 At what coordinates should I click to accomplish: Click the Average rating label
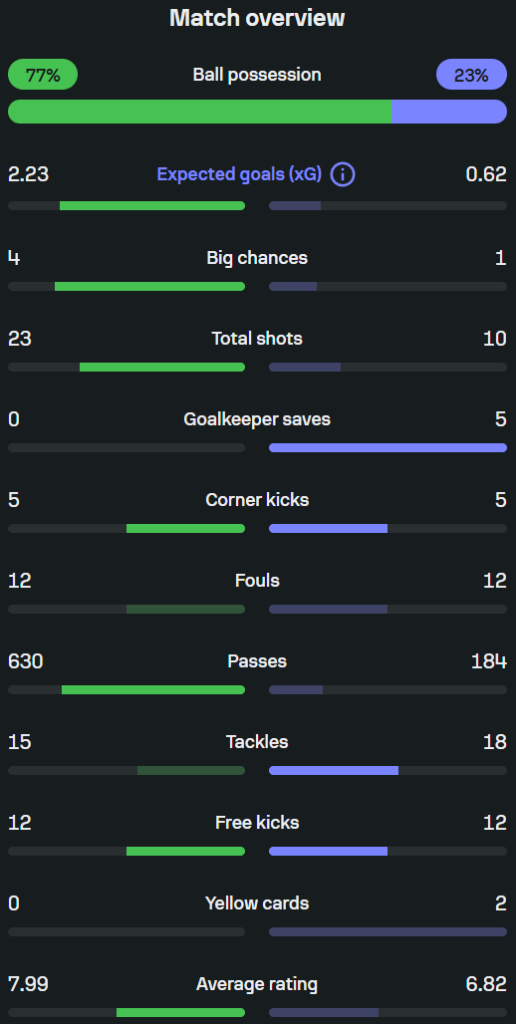pyautogui.click(x=257, y=984)
